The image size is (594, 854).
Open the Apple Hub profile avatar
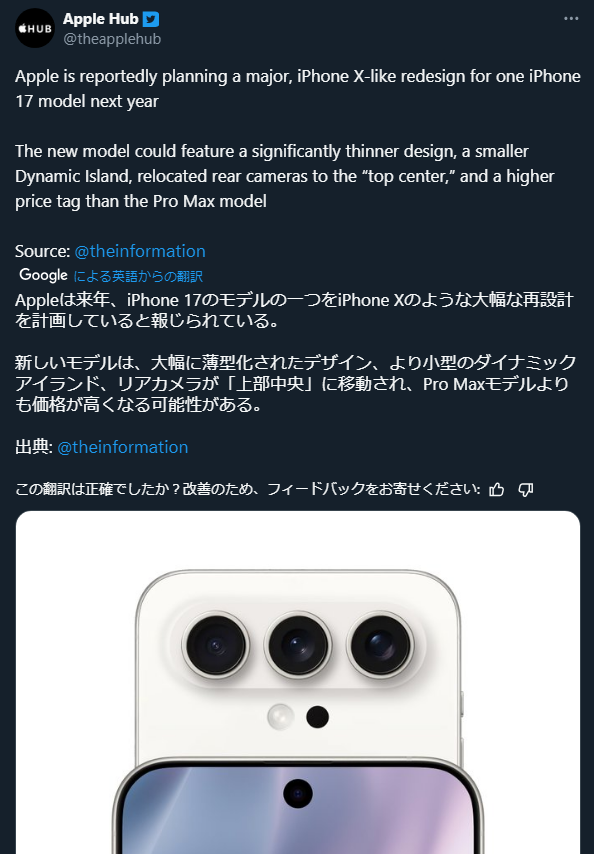tap(35, 28)
